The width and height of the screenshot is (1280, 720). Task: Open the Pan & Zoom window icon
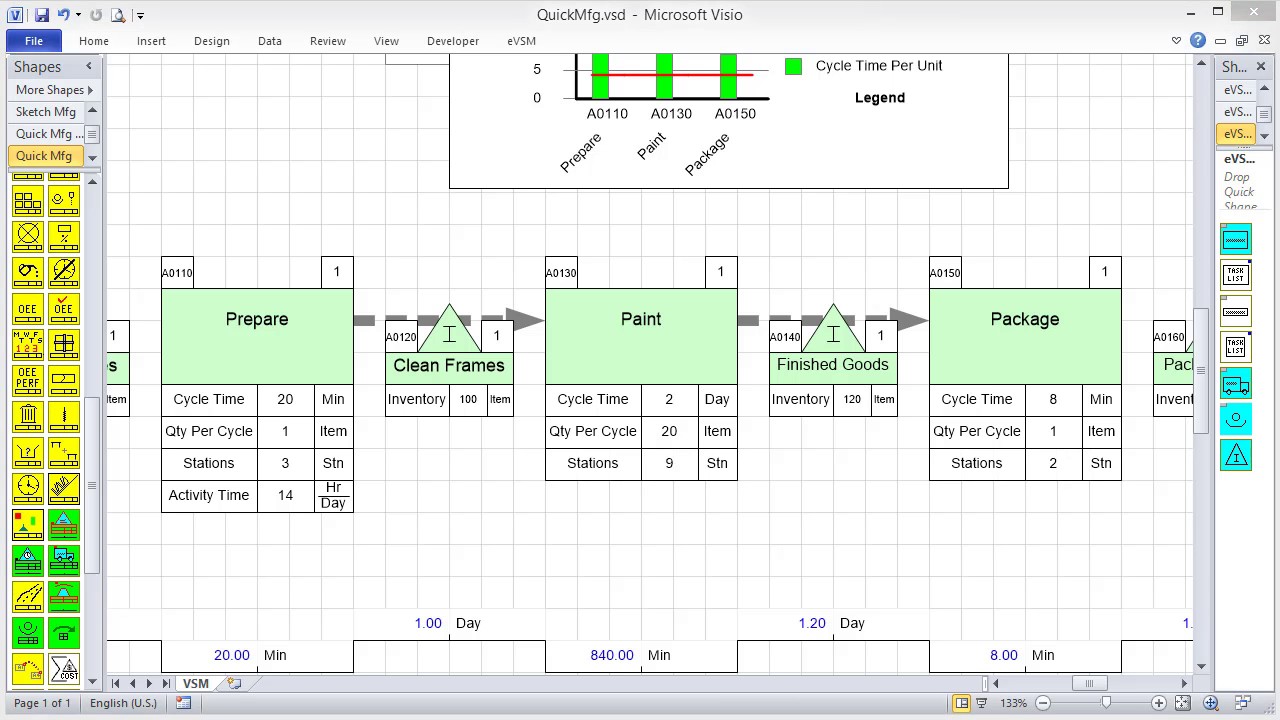tap(1211, 703)
